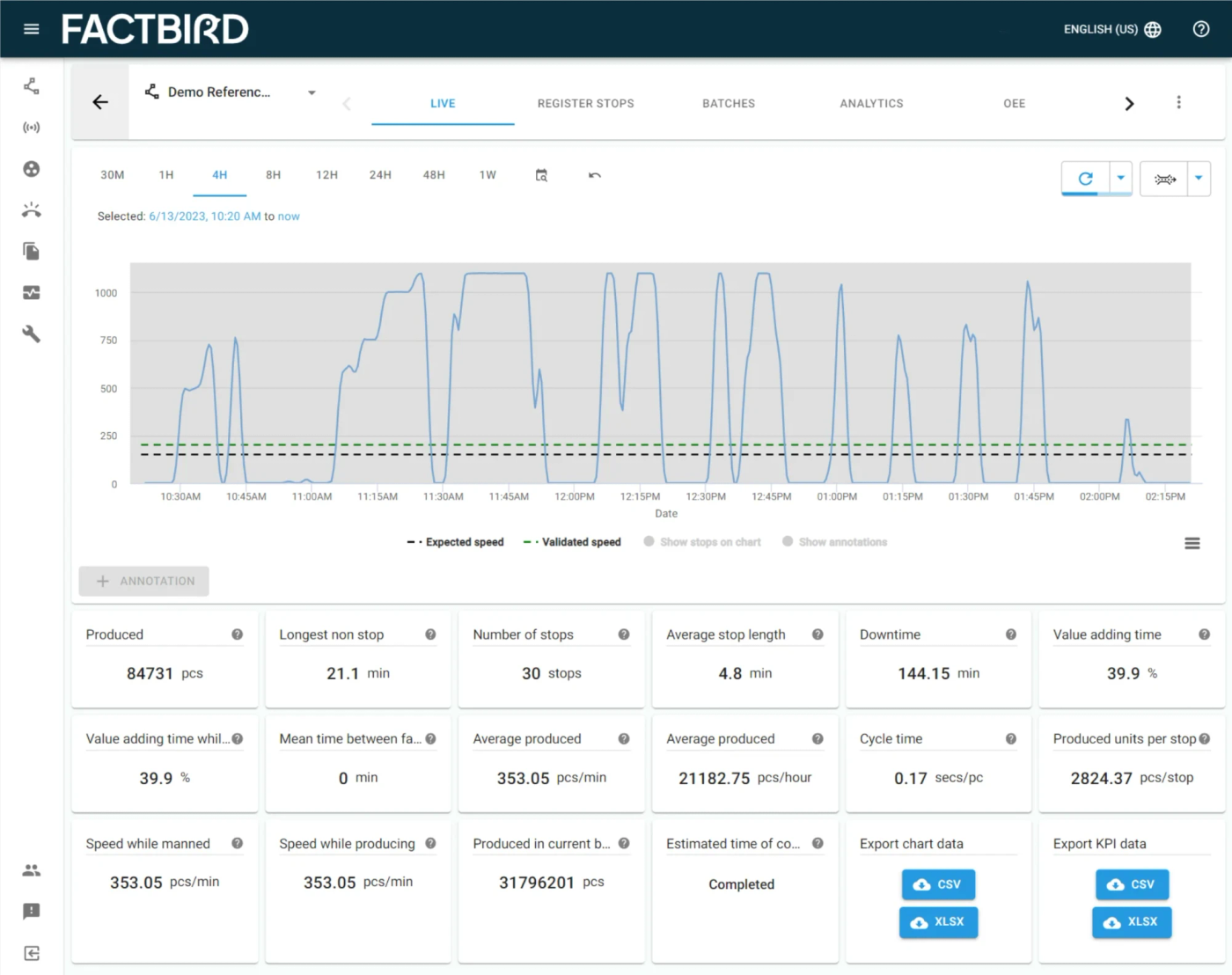Toggle Expected speed series in legend
Image resolution: width=1232 pixels, height=975 pixels.
coord(456,542)
